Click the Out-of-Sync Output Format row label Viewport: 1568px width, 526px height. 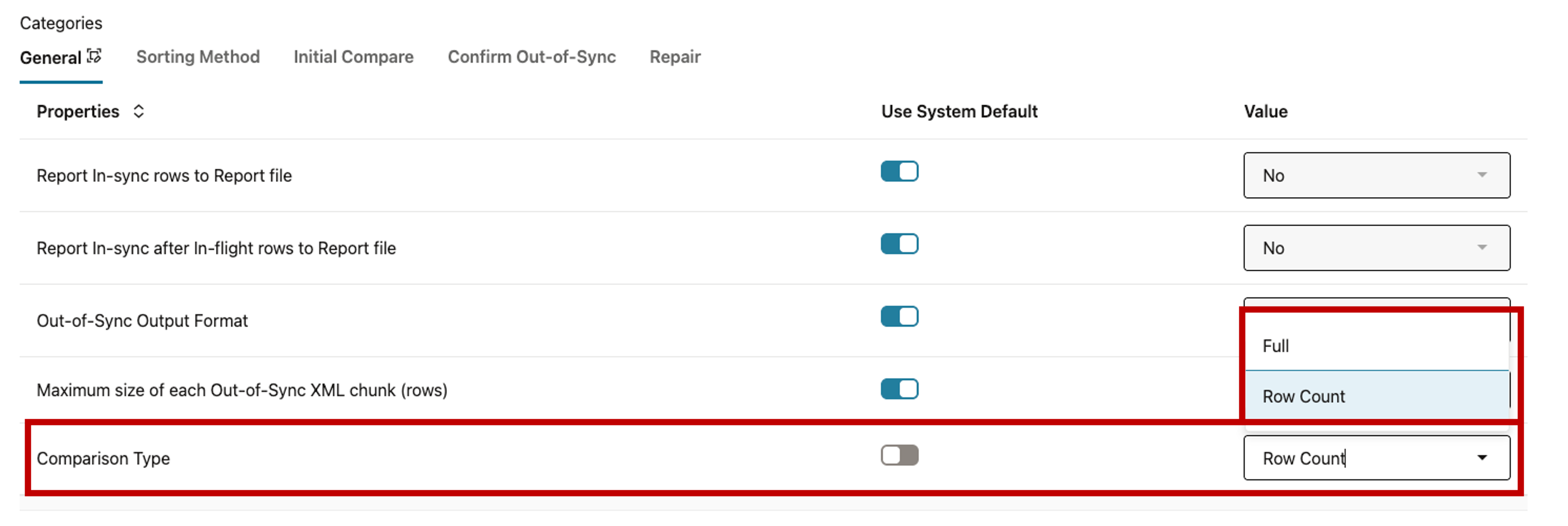[x=142, y=320]
